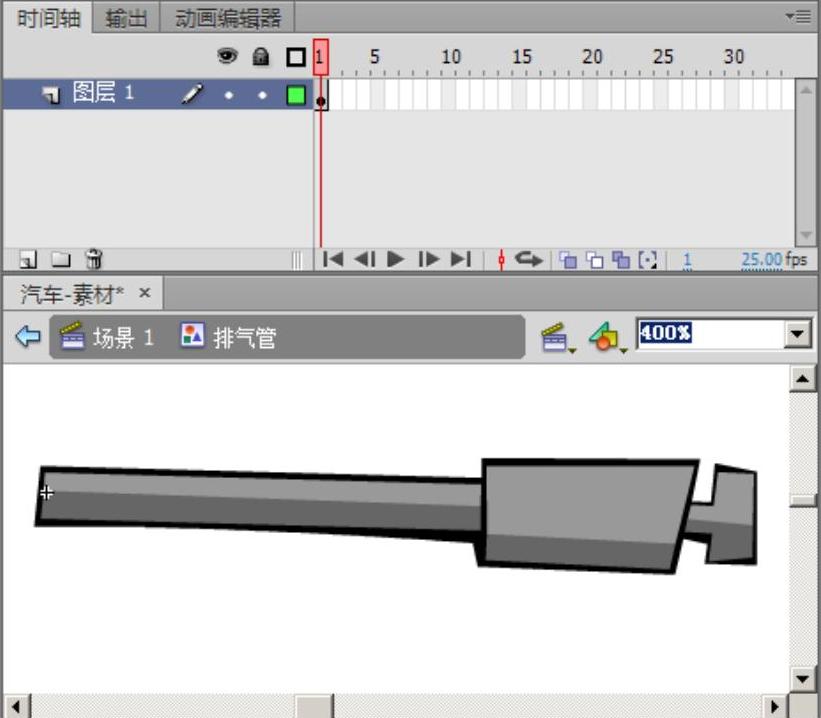Create a new layer folder
This screenshot has width=821, height=718.
click(x=61, y=260)
